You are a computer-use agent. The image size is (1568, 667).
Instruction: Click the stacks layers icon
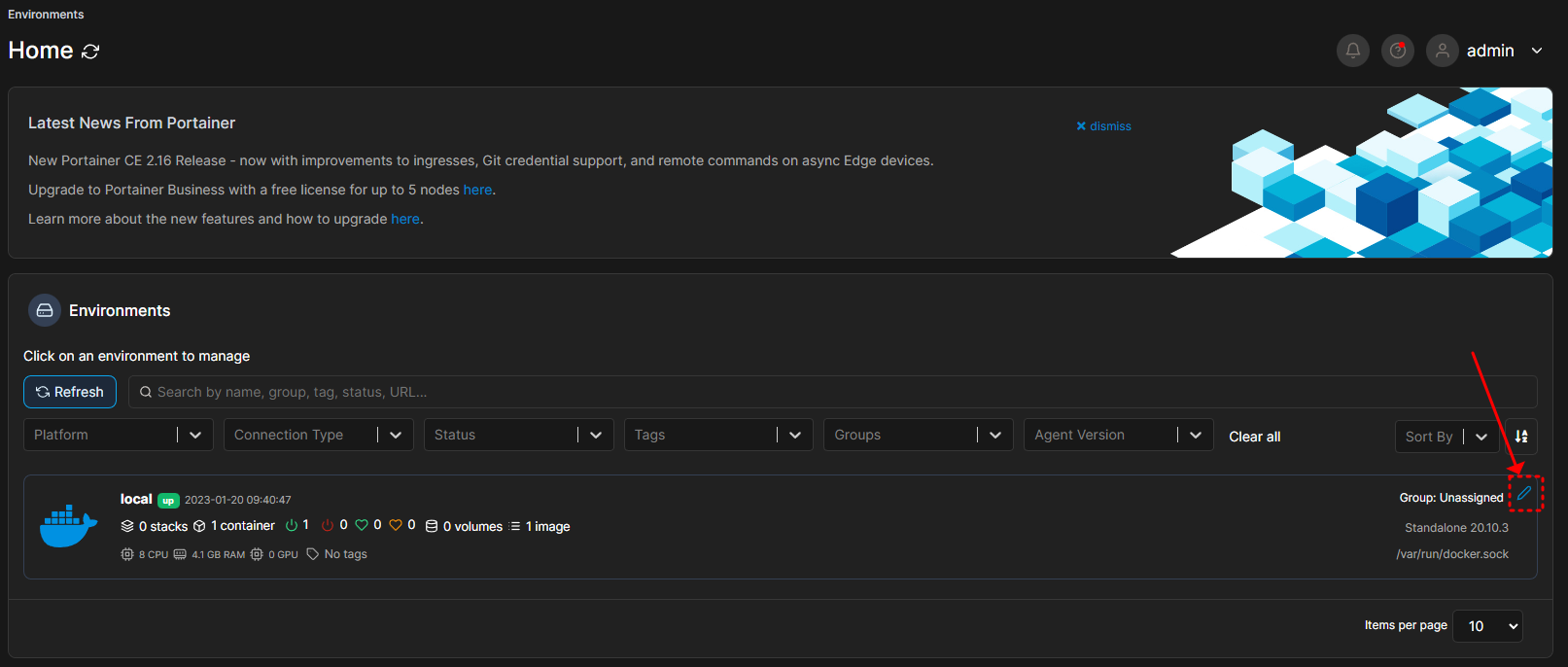pyautogui.click(x=127, y=526)
